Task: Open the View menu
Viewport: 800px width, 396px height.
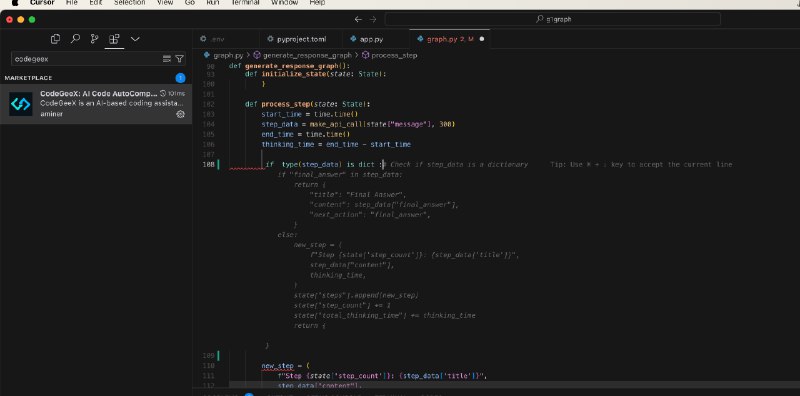Action: pos(165,3)
